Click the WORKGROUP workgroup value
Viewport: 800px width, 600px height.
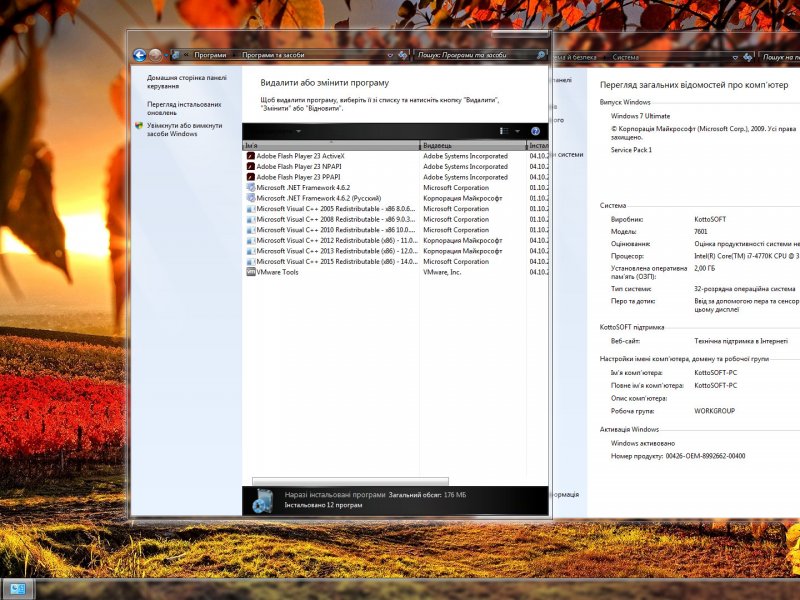[714, 411]
